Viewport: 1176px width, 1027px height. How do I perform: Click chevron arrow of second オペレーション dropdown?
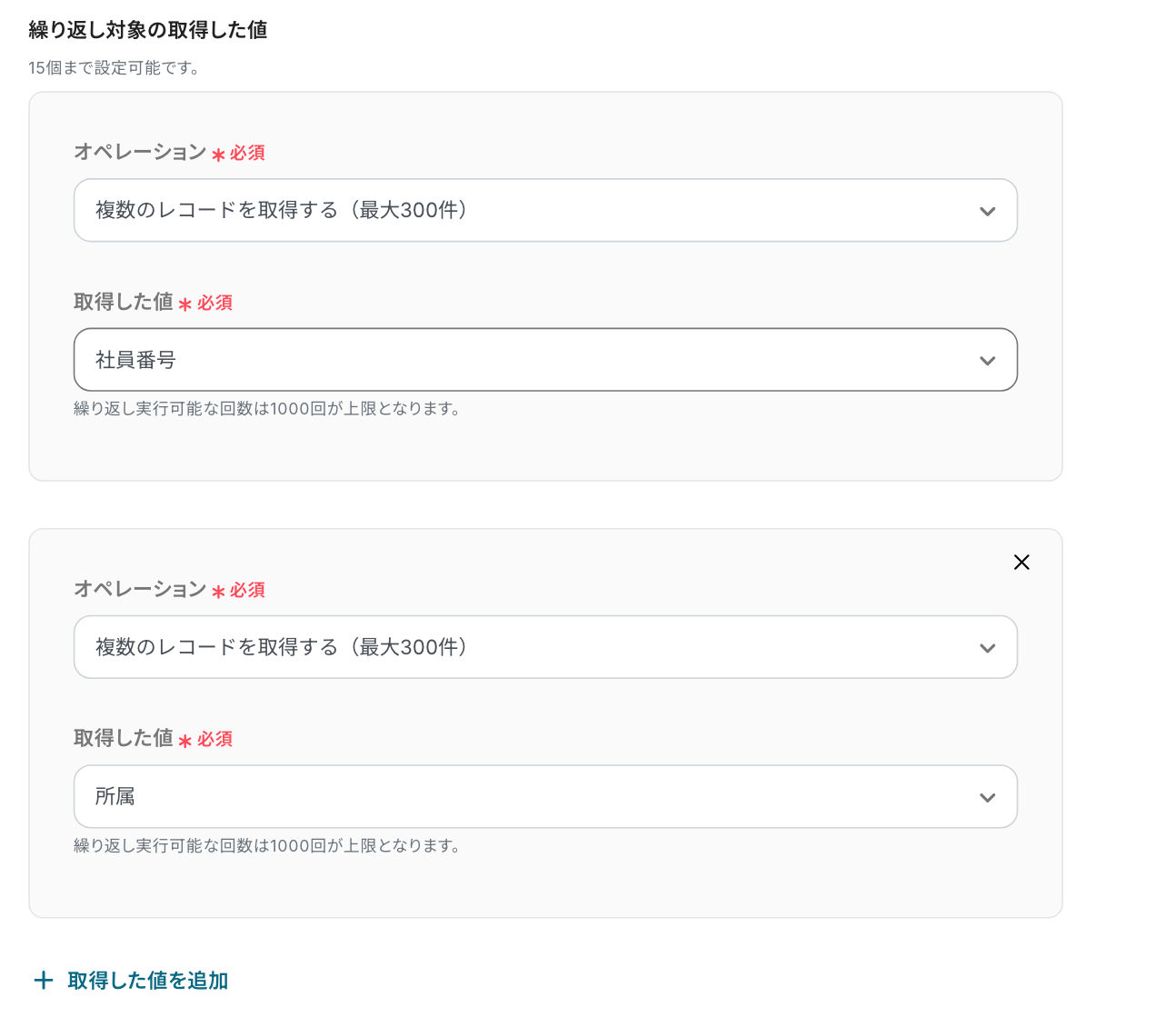click(x=987, y=648)
